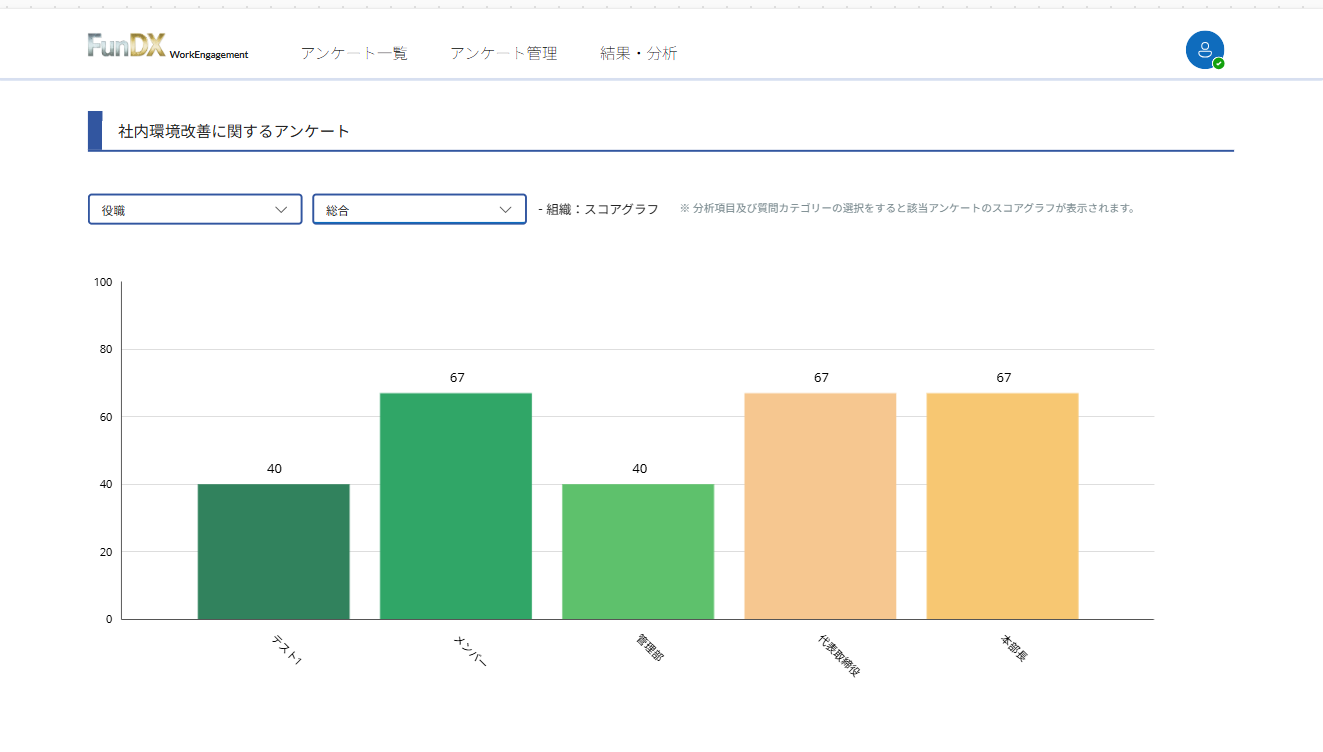The image size is (1323, 752).
Task: Select the light green 管理部 bar
Action: tap(638, 551)
